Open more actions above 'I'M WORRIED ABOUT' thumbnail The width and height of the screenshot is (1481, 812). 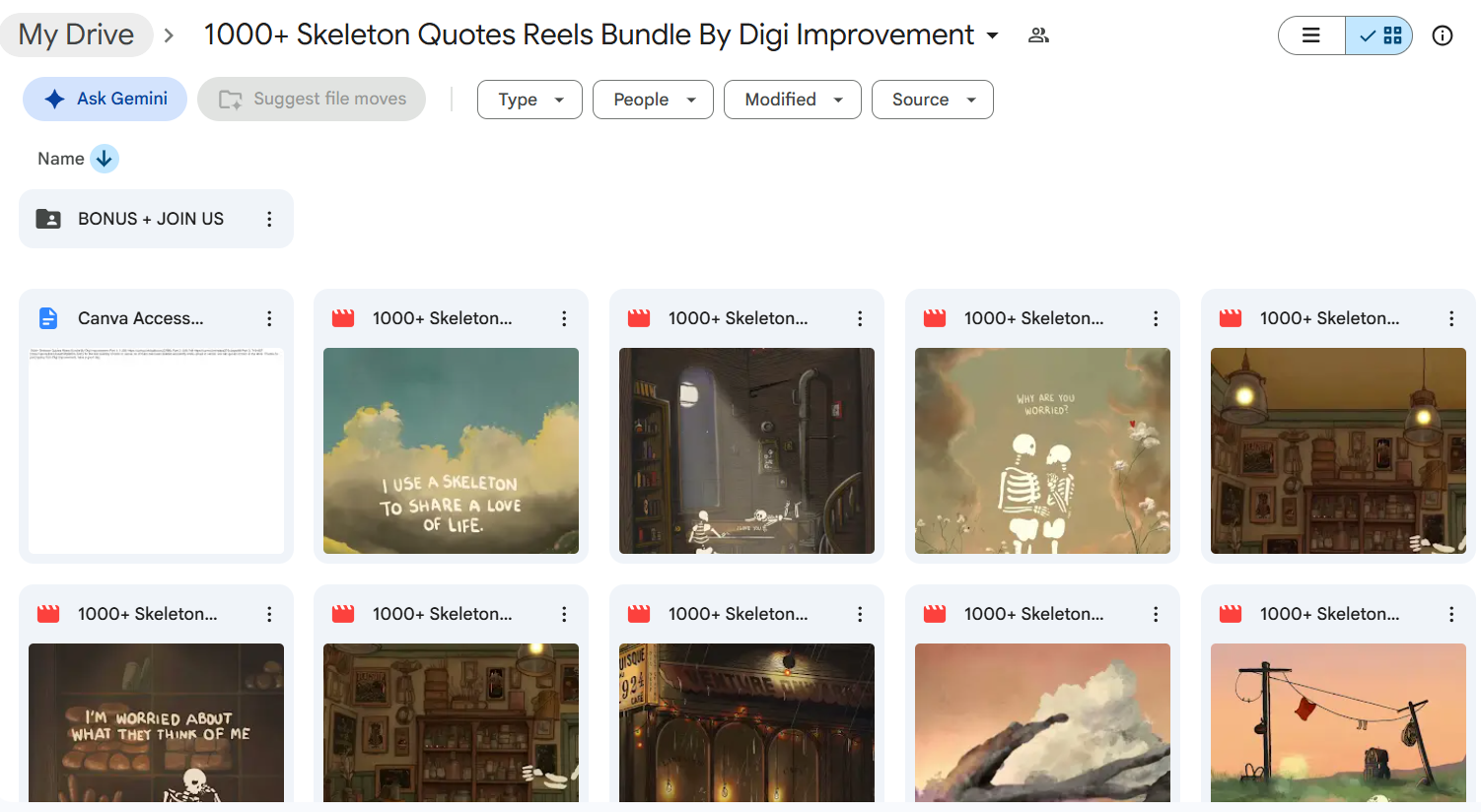[x=269, y=614]
